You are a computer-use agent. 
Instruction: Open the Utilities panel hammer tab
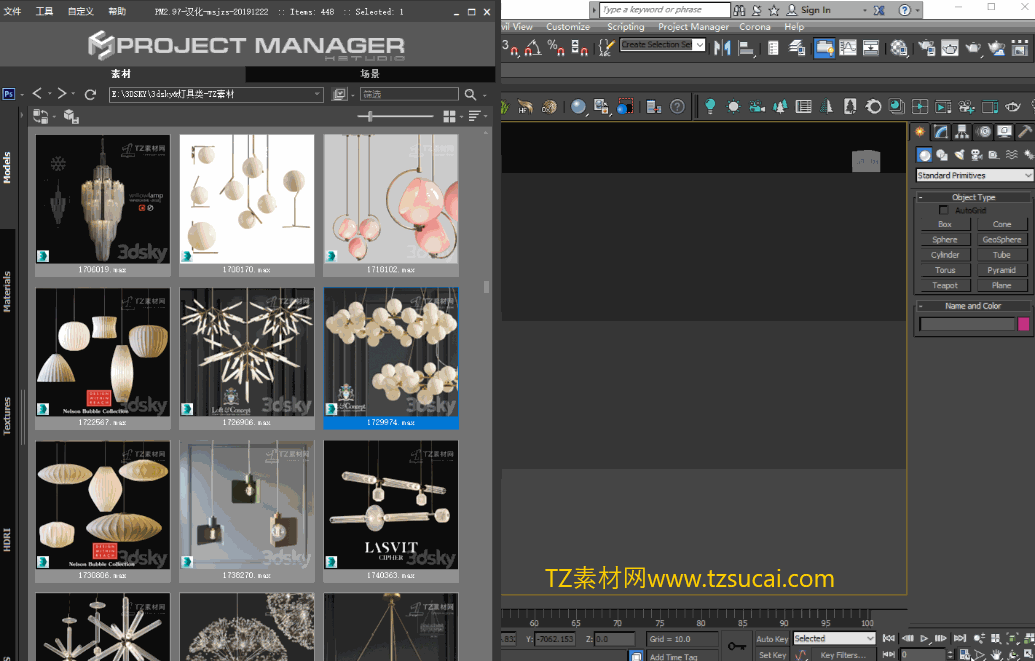[x=1024, y=132]
